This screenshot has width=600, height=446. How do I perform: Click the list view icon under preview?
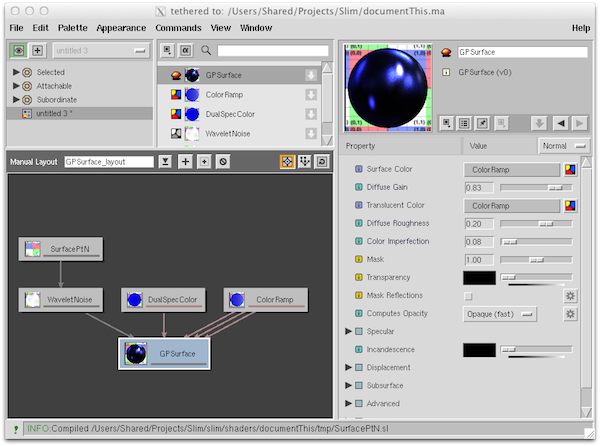point(465,123)
